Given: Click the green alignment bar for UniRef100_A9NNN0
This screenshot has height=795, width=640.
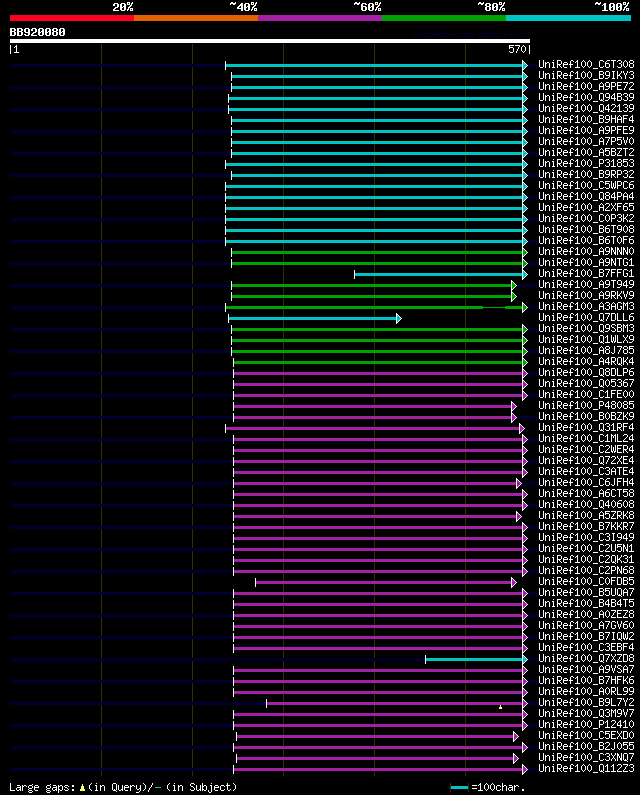Looking at the screenshot, I should click(x=377, y=252).
